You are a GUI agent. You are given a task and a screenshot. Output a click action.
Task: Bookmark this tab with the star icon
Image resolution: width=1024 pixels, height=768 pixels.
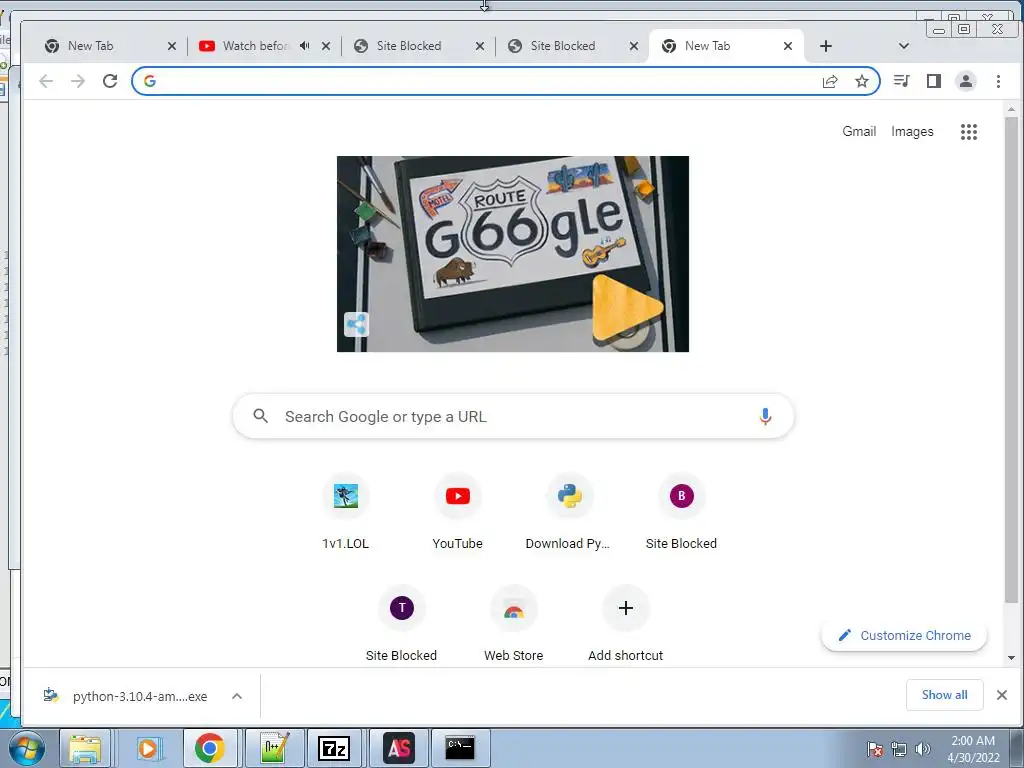(x=862, y=81)
